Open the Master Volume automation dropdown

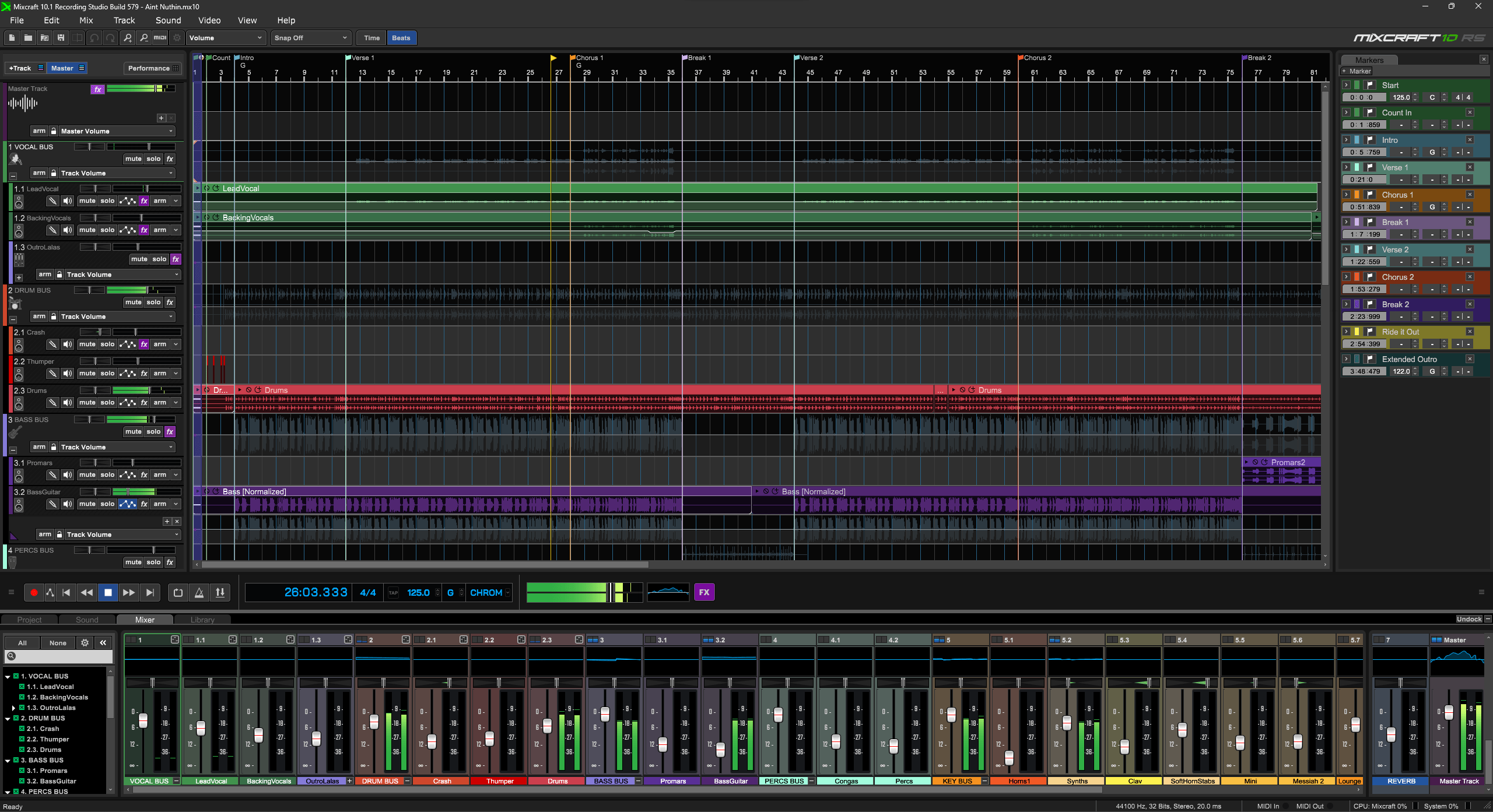point(116,131)
